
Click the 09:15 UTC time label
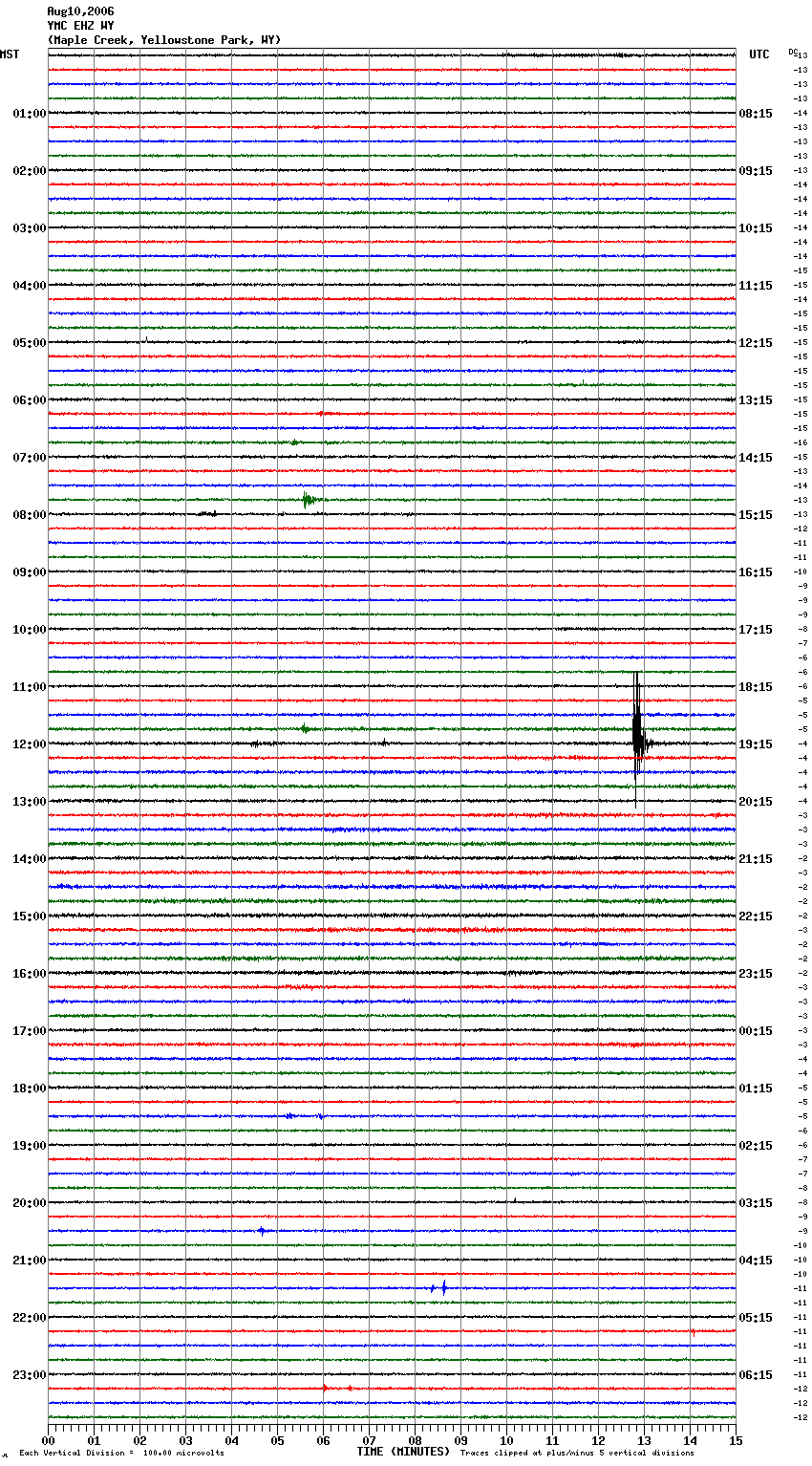click(x=756, y=171)
